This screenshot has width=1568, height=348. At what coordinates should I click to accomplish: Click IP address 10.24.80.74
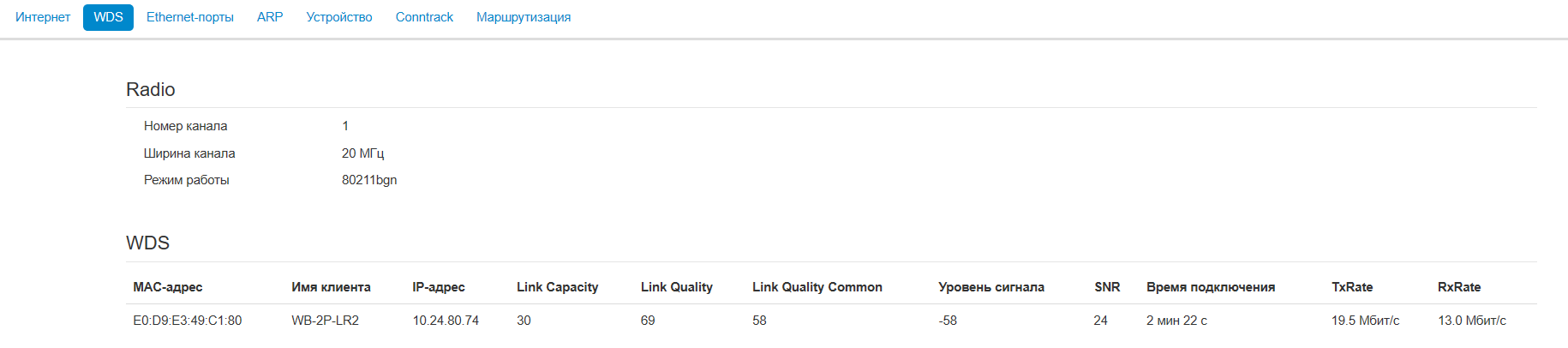(x=446, y=321)
